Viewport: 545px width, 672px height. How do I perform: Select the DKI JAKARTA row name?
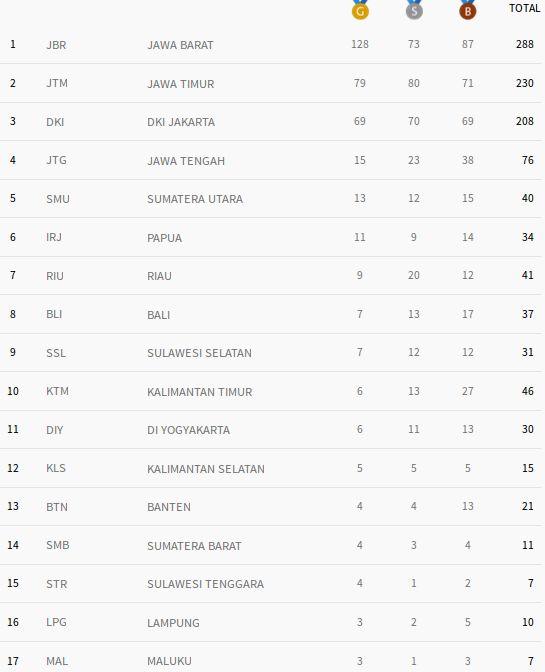pyautogui.click(x=181, y=122)
